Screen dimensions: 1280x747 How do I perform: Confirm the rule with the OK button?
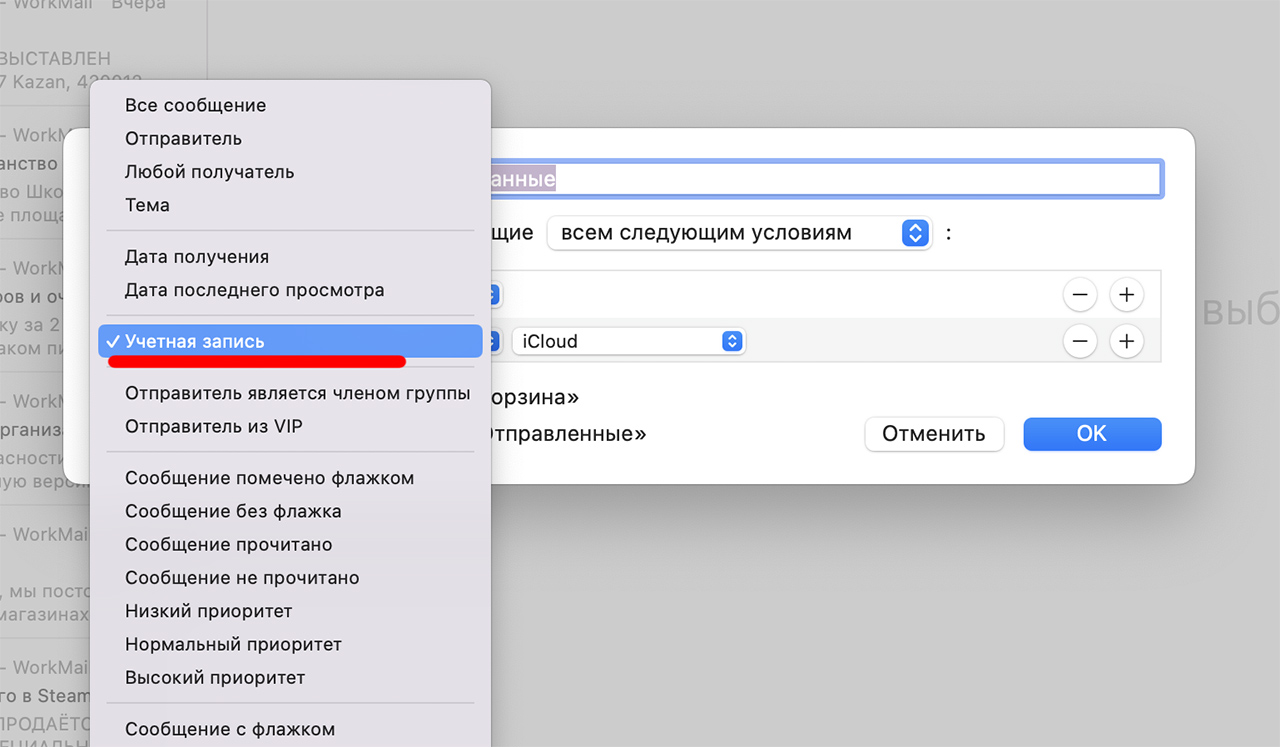pos(1092,434)
